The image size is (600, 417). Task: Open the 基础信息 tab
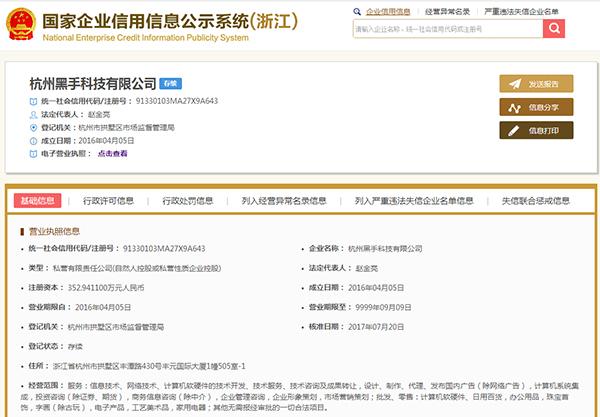click(39, 200)
